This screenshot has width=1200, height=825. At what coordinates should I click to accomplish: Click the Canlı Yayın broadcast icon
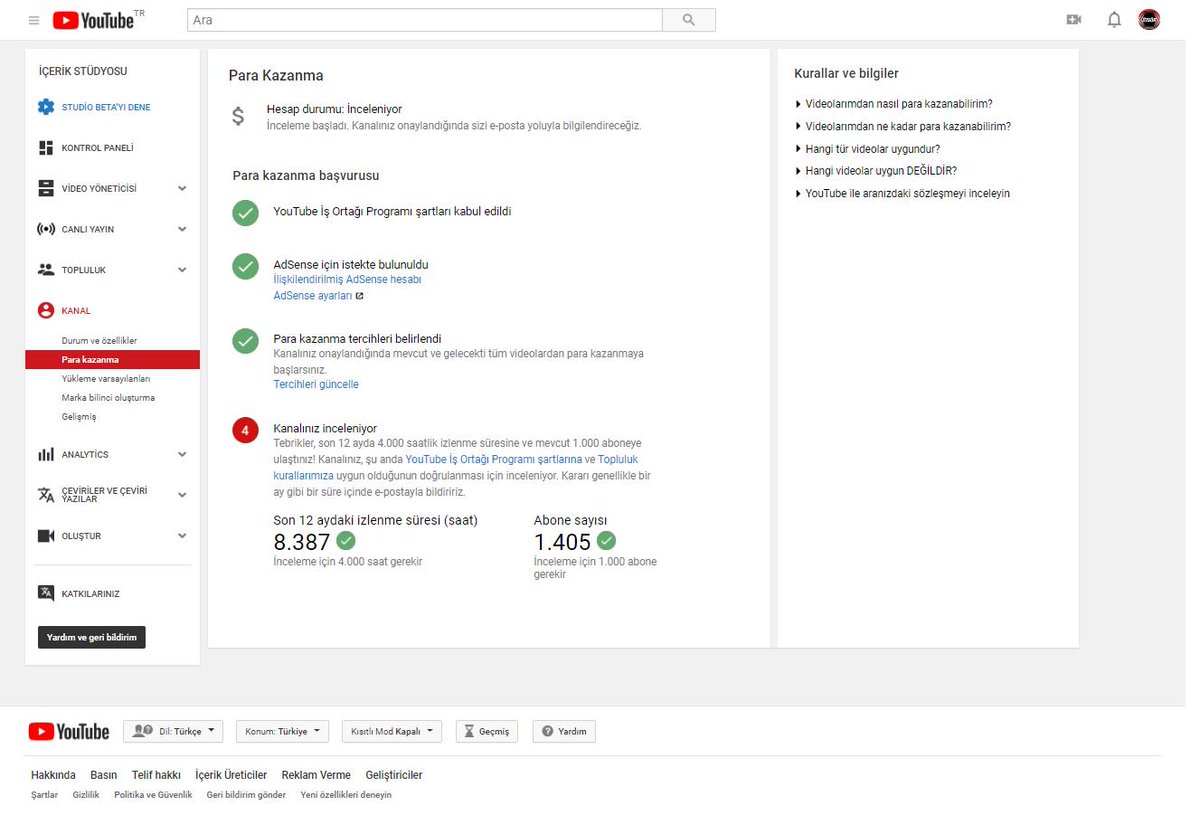46,229
